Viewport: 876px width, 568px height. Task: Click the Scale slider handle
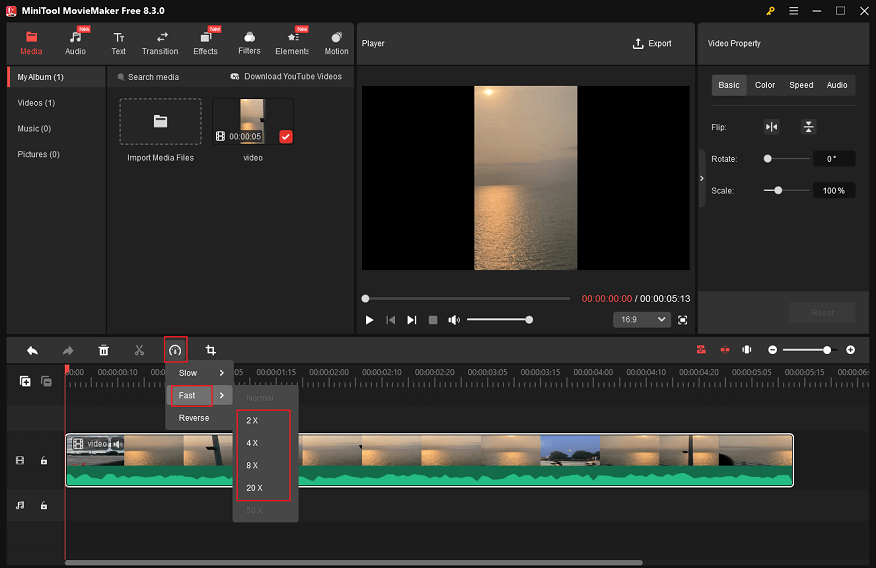778,190
